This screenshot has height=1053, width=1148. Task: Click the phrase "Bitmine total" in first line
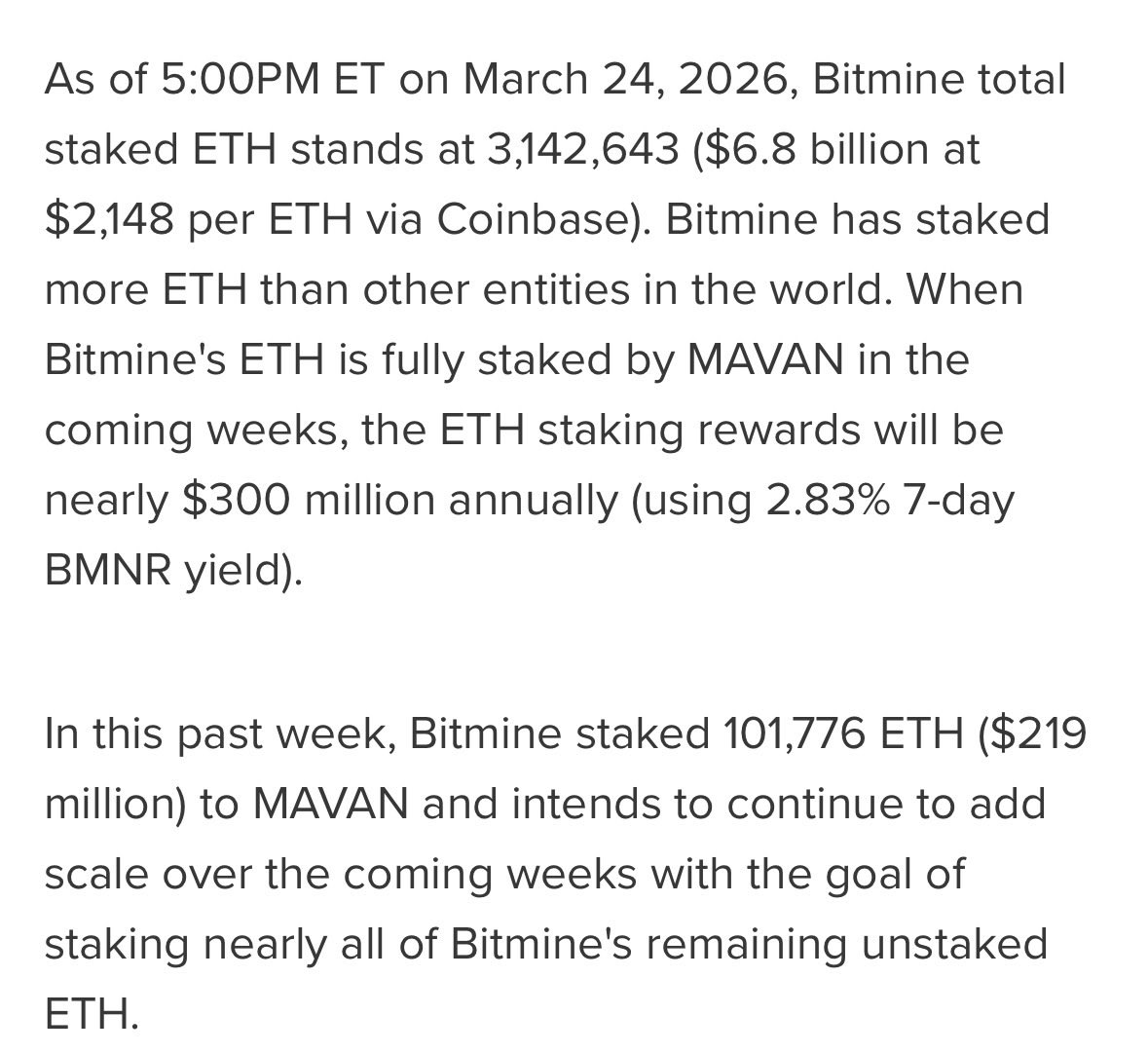point(938,80)
